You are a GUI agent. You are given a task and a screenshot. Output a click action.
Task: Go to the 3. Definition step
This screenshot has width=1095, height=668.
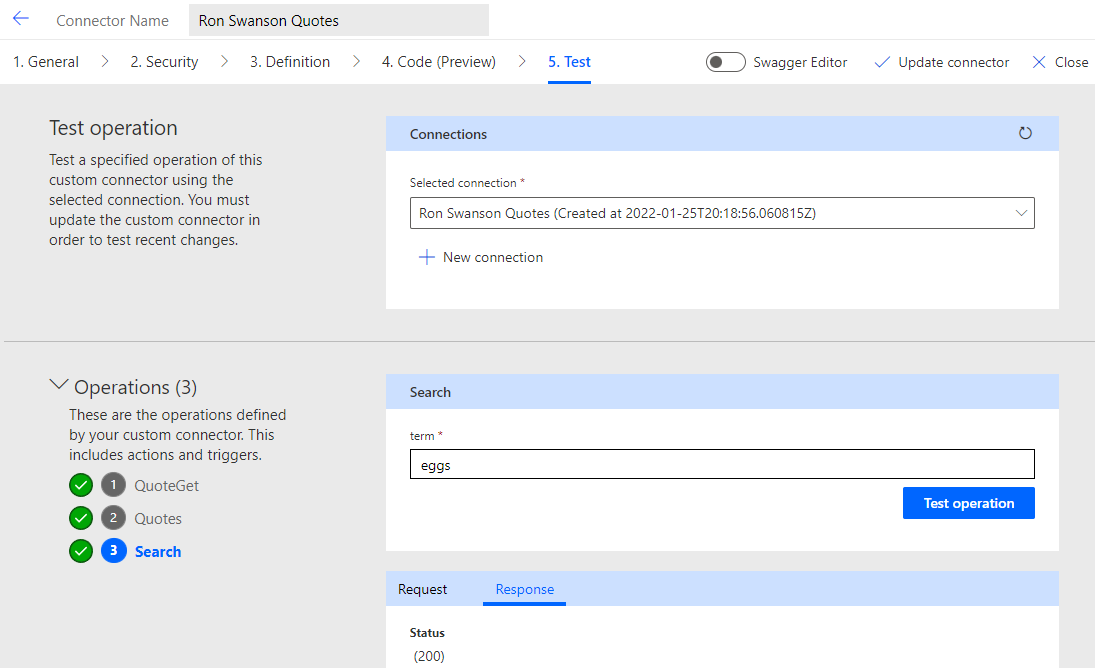point(290,62)
